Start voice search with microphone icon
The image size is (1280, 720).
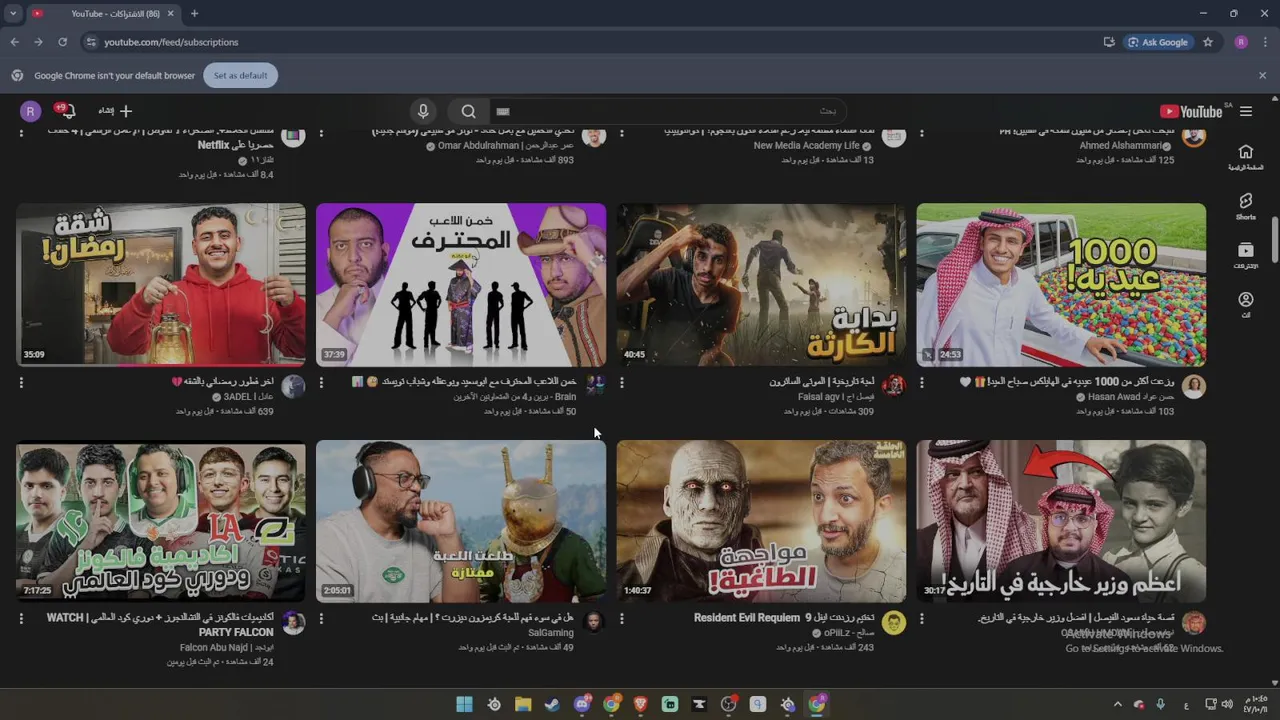click(423, 111)
